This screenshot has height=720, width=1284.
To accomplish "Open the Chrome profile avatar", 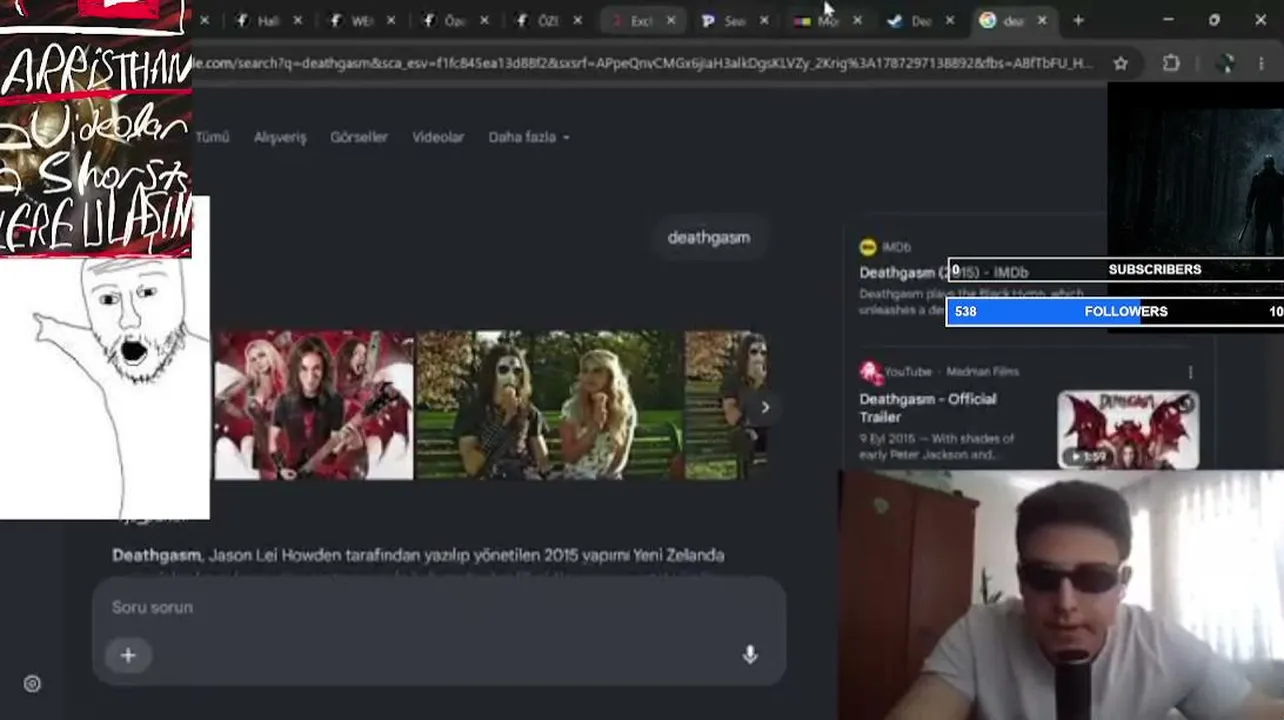I will pyautogui.click(x=1225, y=63).
